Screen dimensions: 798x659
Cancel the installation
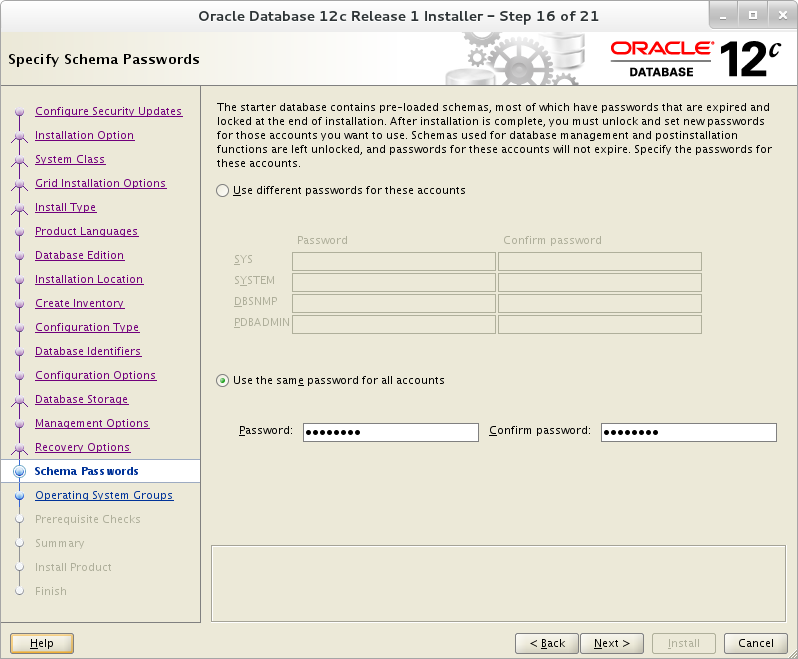tap(756, 643)
